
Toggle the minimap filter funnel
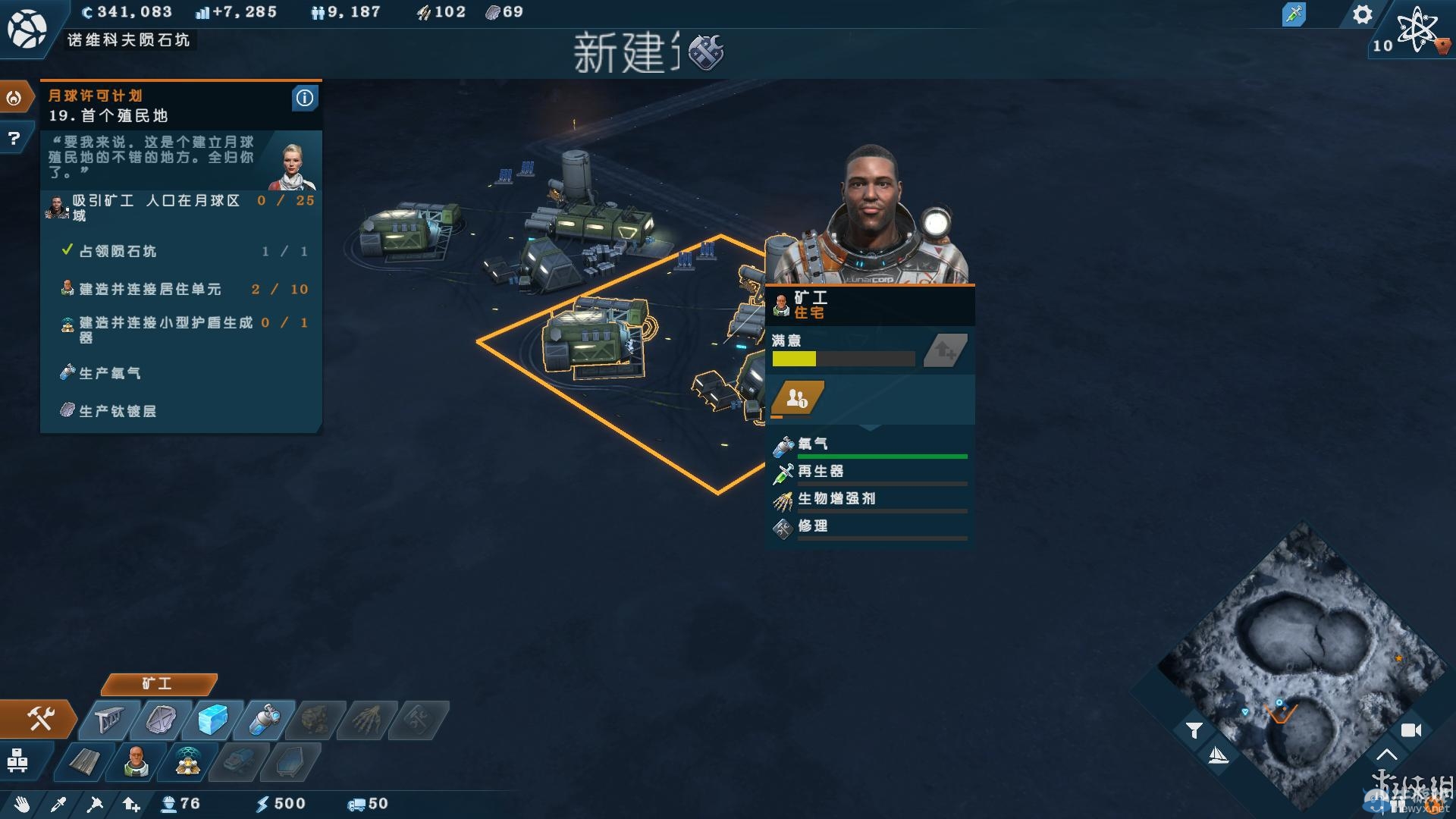click(x=1194, y=730)
